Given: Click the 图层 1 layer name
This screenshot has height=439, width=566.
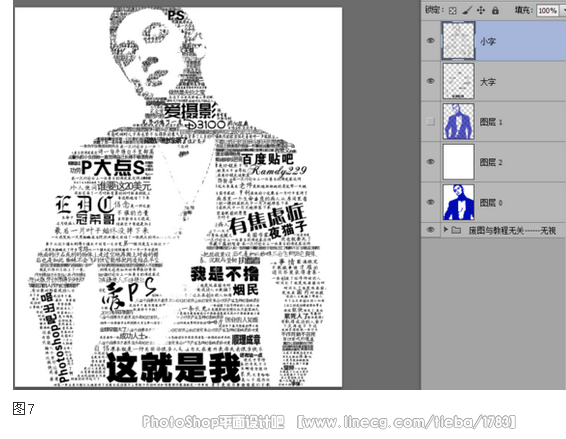Looking at the screenshot, I should pos(491,122).
